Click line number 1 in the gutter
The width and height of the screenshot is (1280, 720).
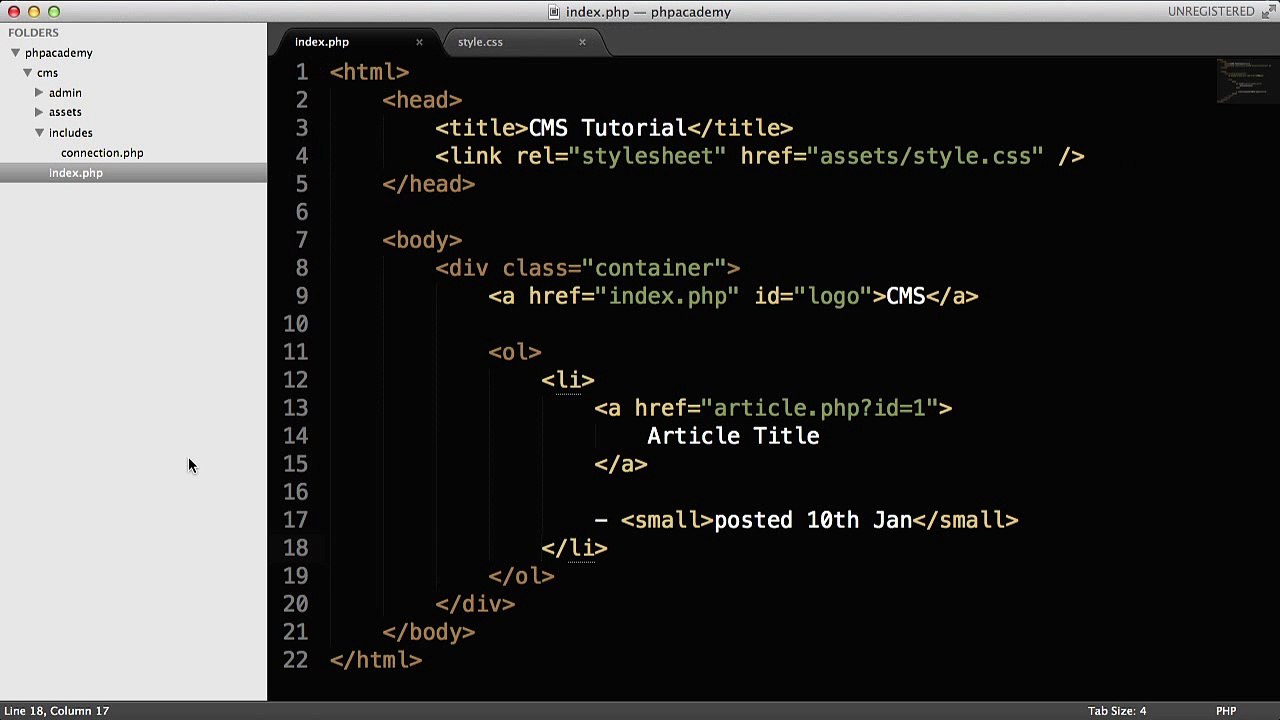(x=302, y=72)
